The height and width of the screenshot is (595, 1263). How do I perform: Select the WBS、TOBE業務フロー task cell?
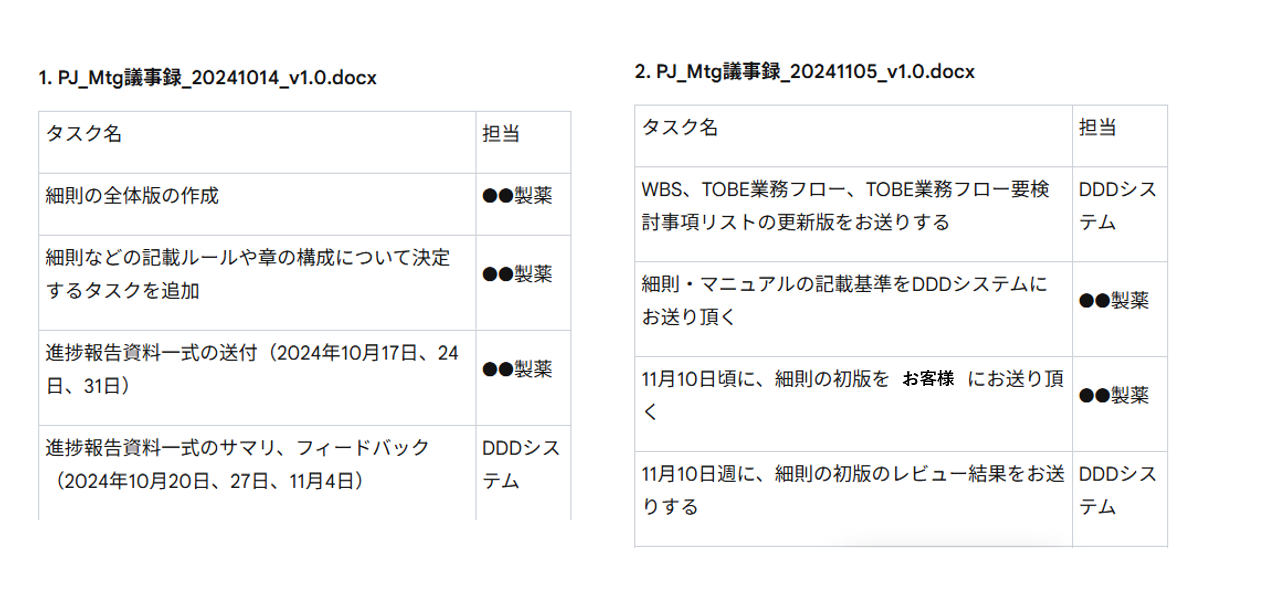[844, 205]
